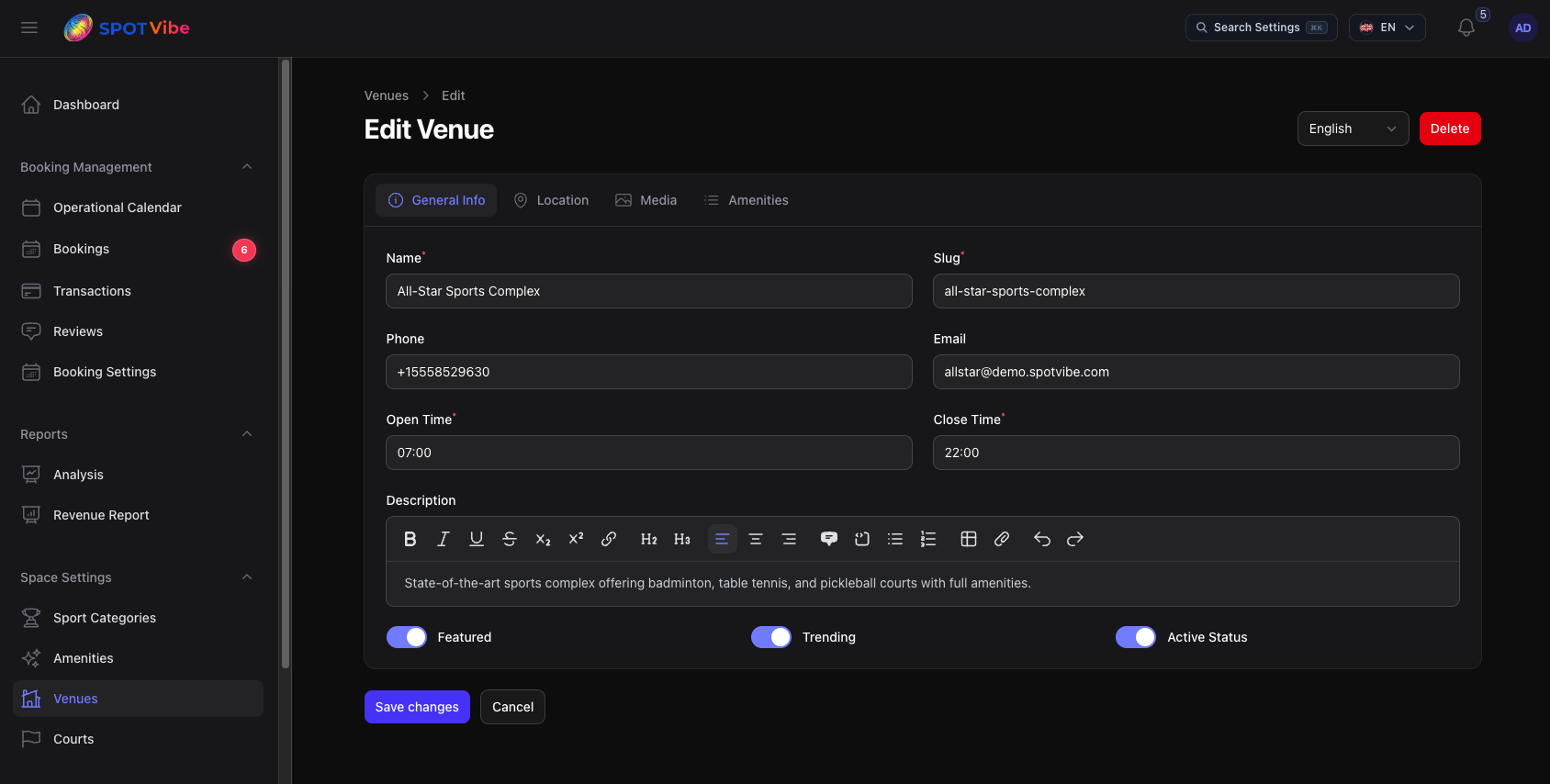Click the SpotVibe logo
This screenshot has width=1550, height=784.
point(127,28)
